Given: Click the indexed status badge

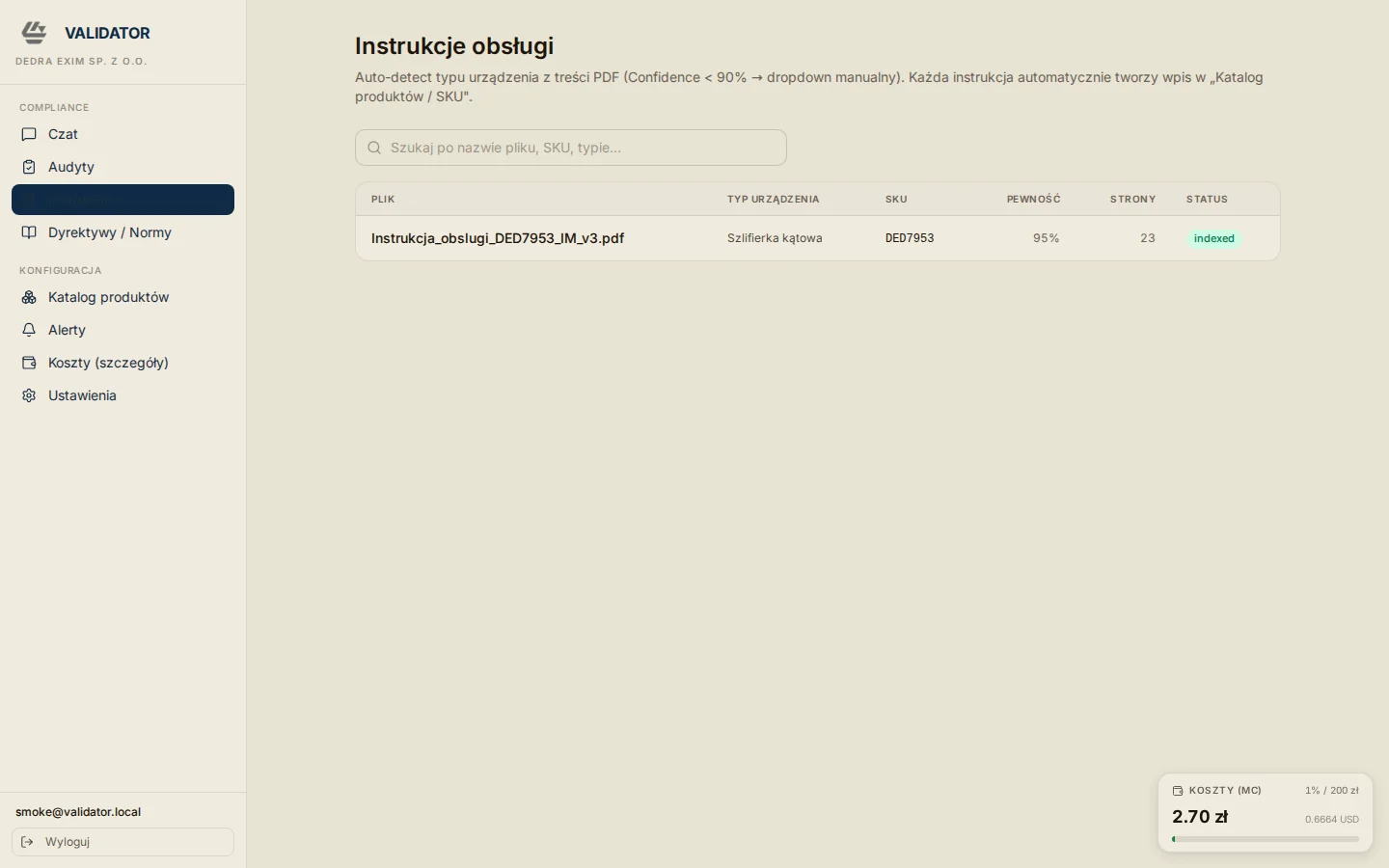Looking at the screenshot, I should 1213,238.
